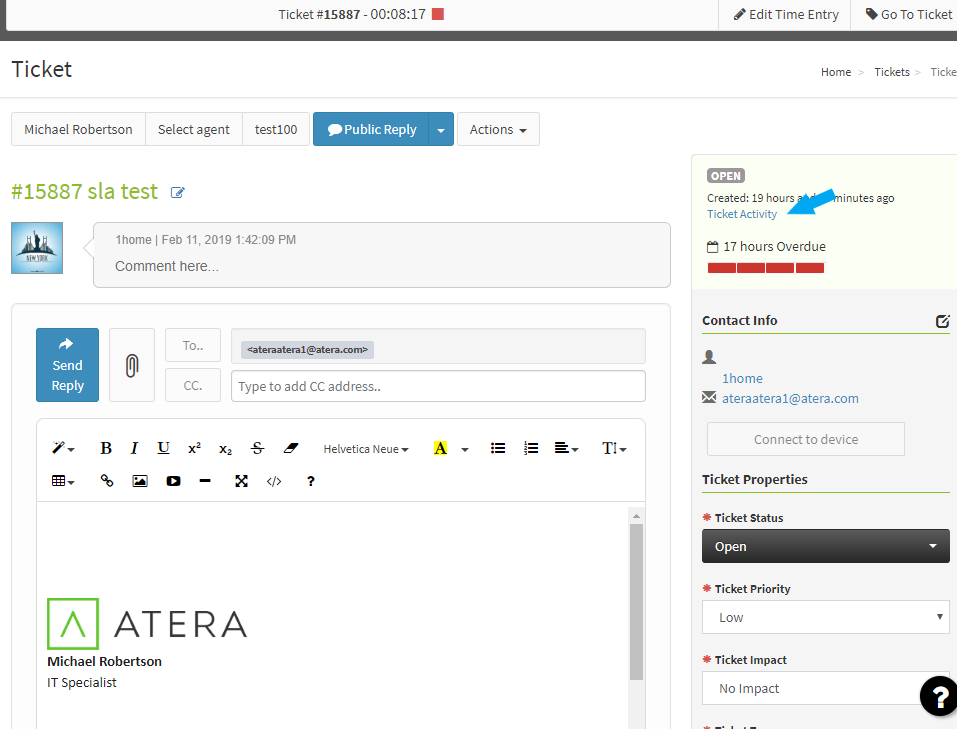The image size is (957, 729).
Task: Insert a video via the video icon
Action: 173,481
